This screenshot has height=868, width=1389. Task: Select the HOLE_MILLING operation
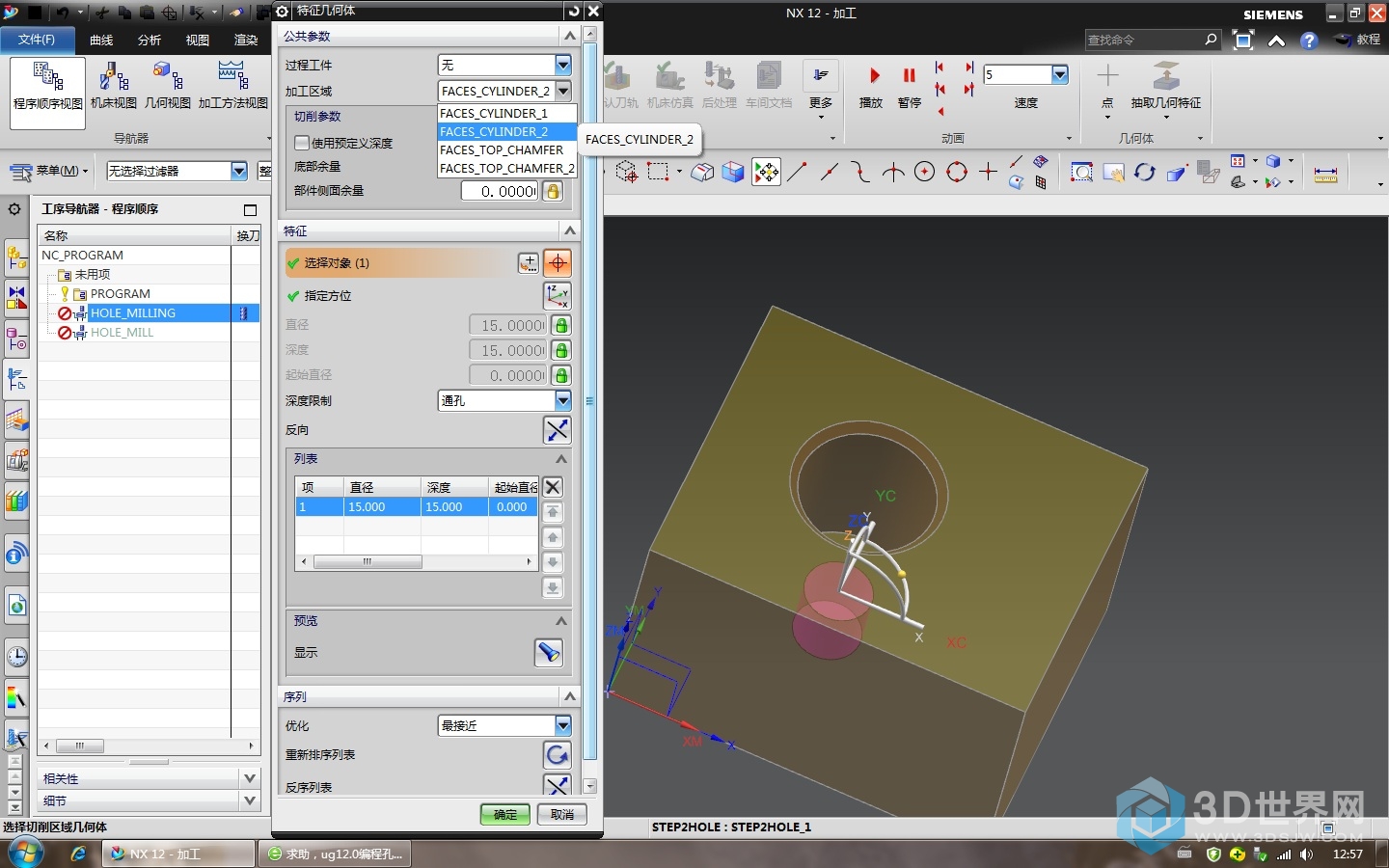(133, 312)
